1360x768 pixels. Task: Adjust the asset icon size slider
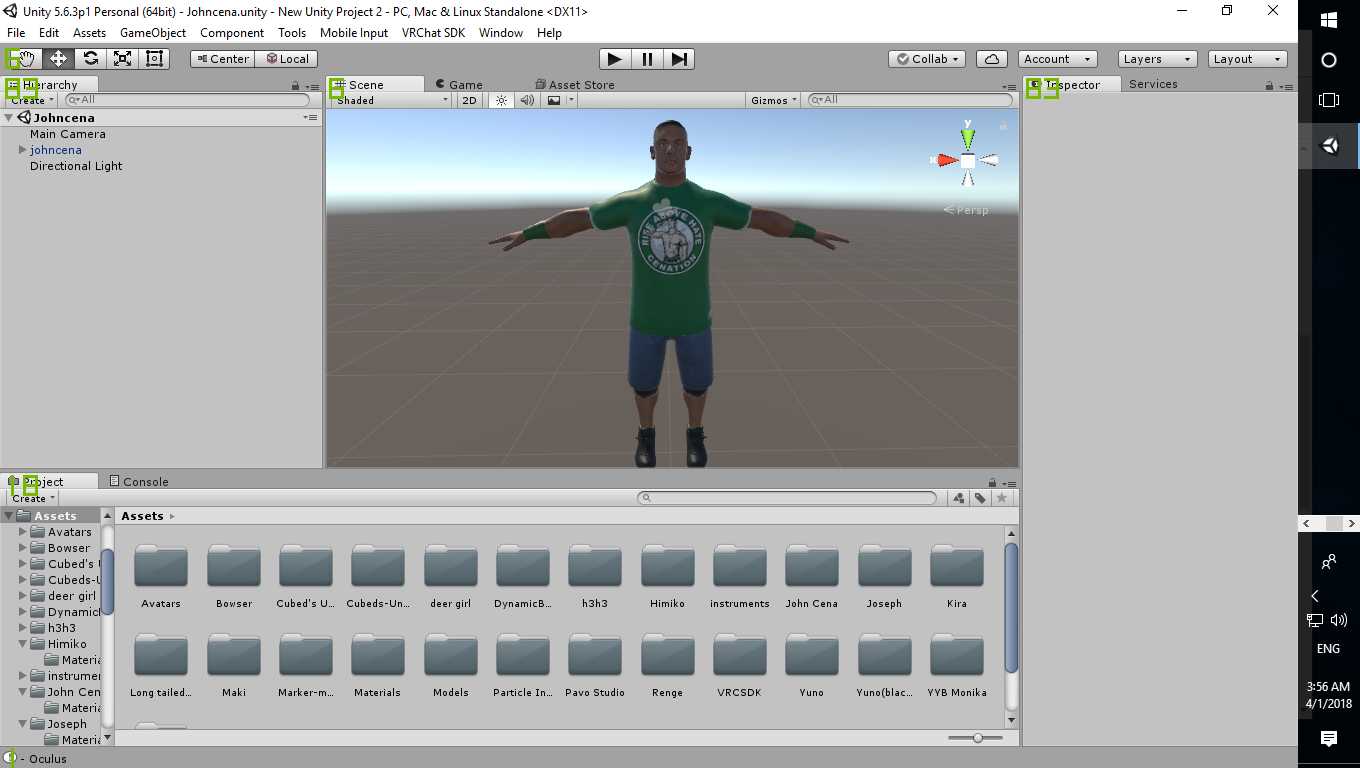pos(977,738)
